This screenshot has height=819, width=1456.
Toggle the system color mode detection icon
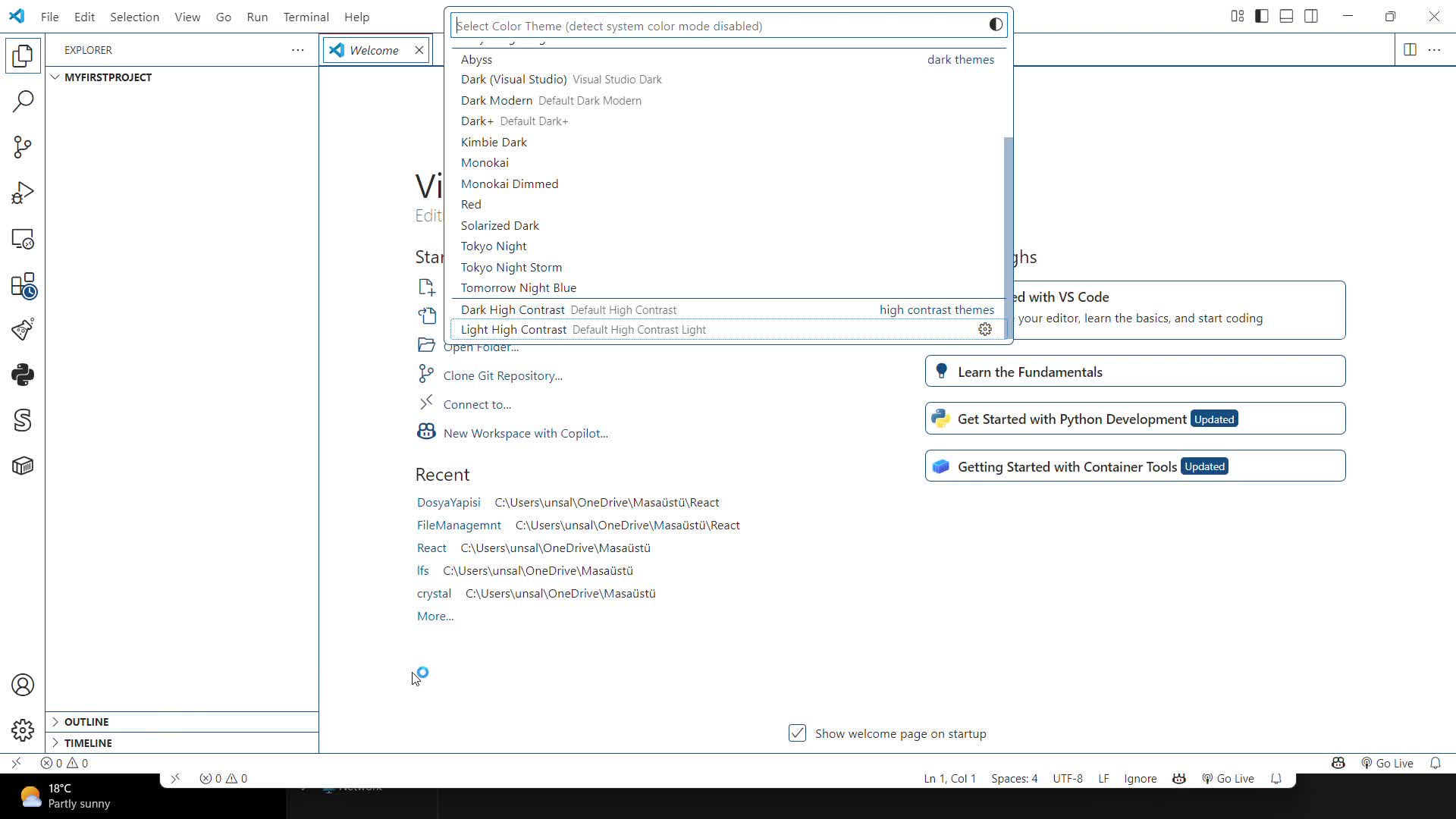coord(996,25)
